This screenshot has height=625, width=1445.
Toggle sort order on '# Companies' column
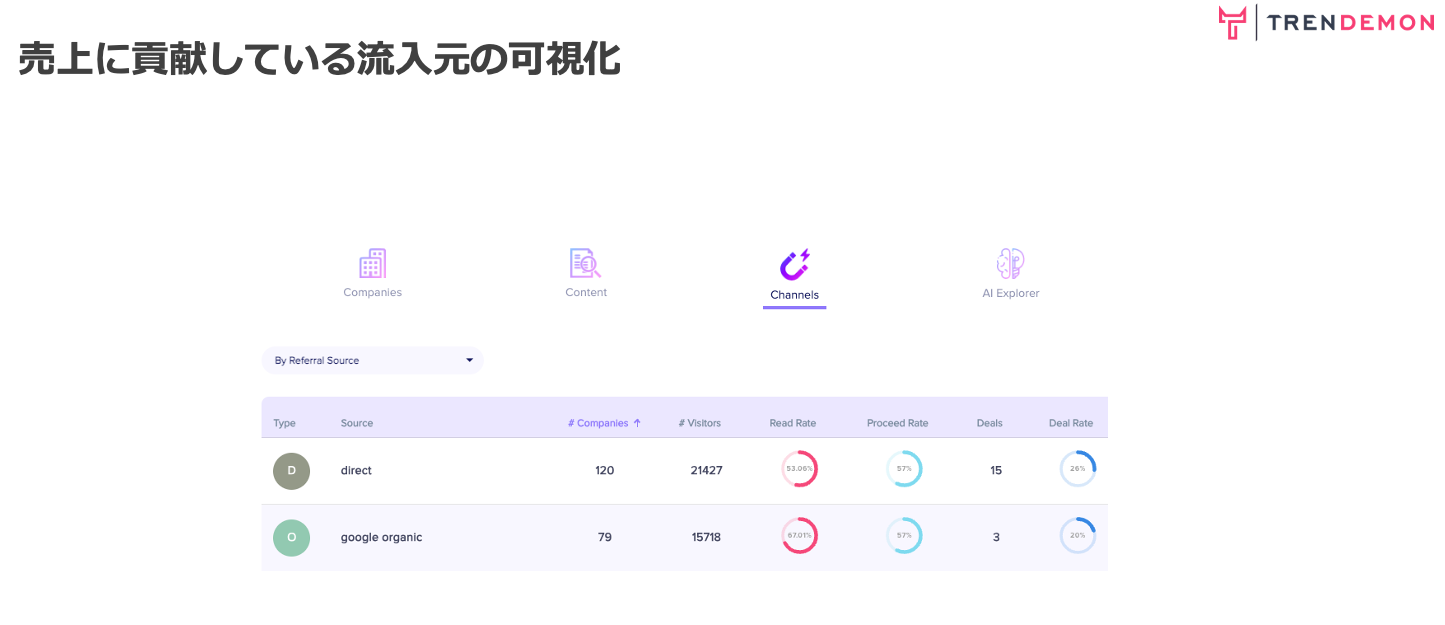(603, 422)
